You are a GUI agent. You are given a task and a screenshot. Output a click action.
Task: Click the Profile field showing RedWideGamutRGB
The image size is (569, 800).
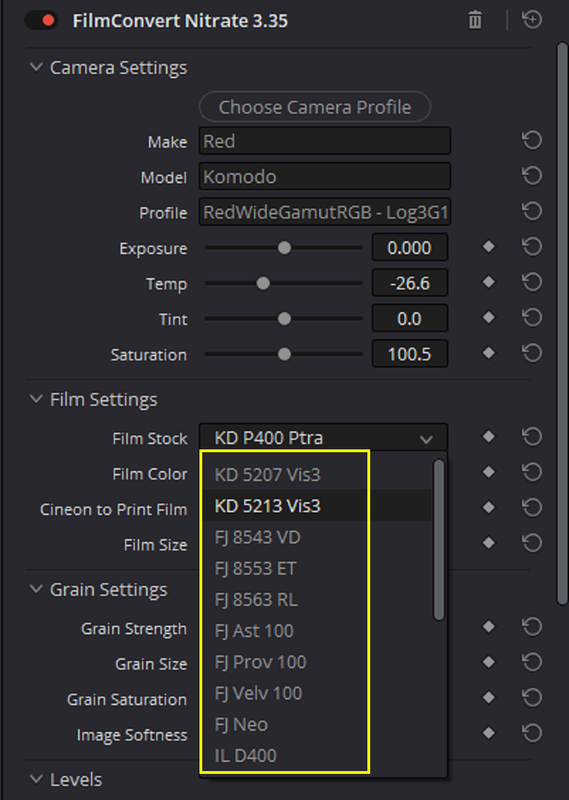click(325, 212)
